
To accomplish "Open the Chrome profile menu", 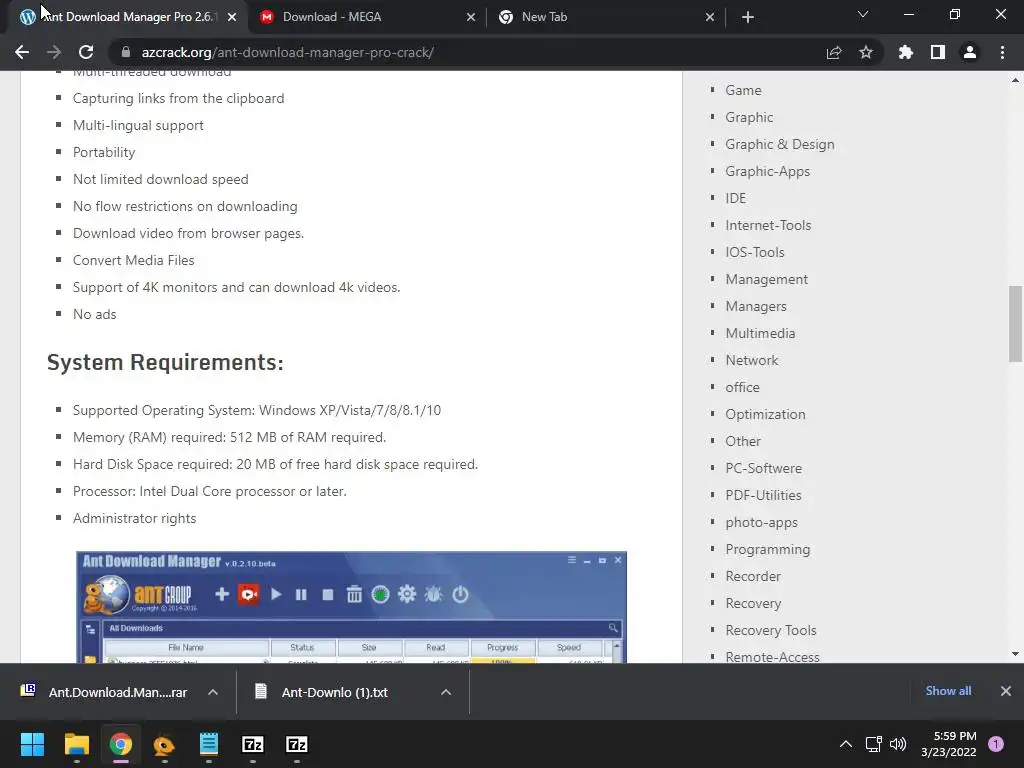I will (x=970, y=52).
